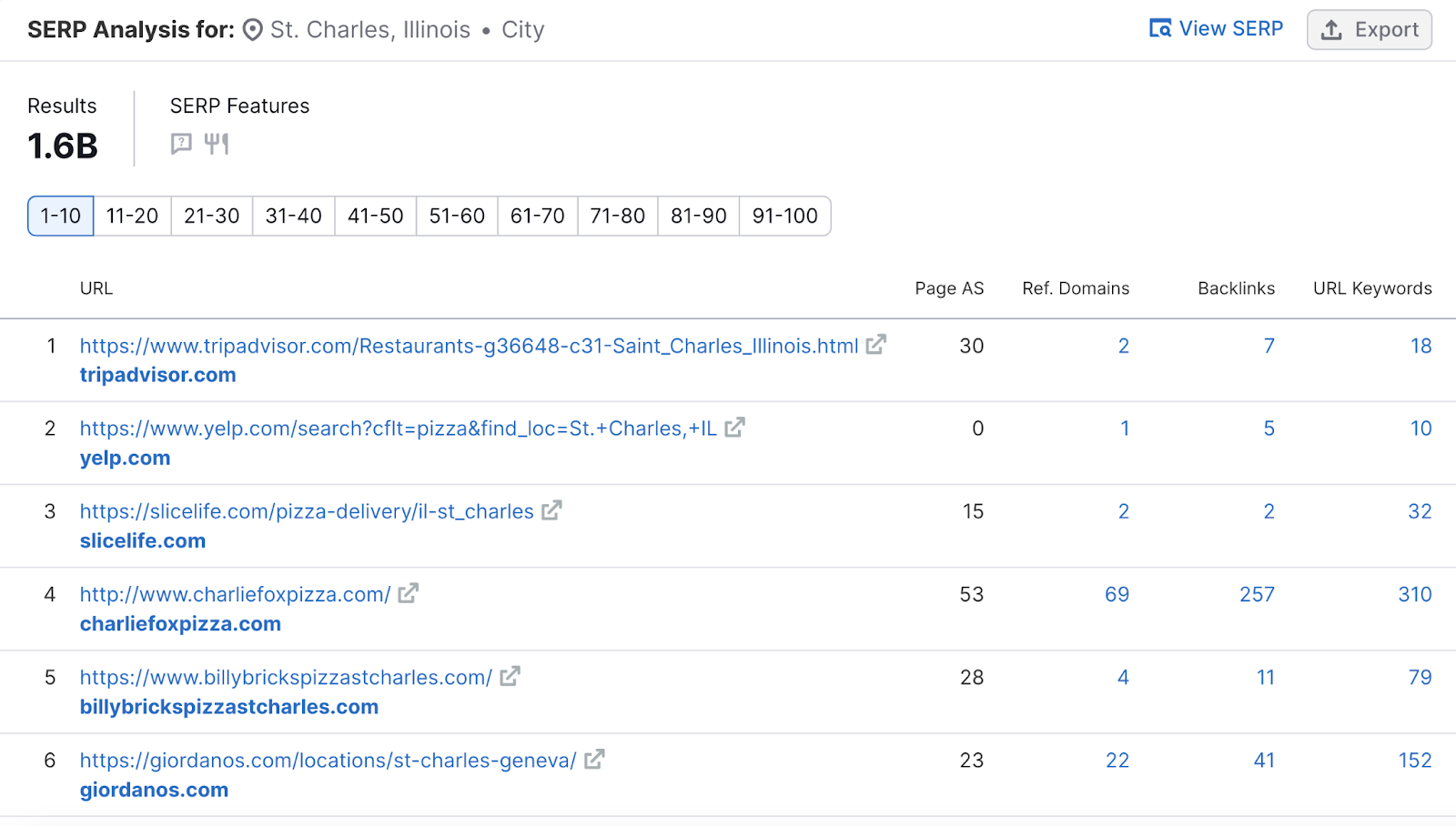Image resolution: width=1456 pixels, height=827 pixels.
Task: Click giordanos' Ref. Domains value 22
Action: (1117, 760)
